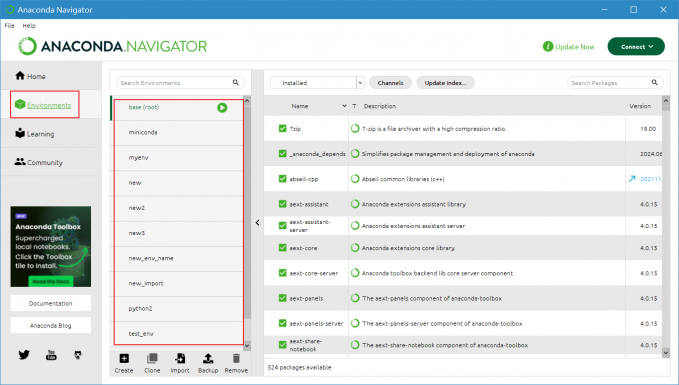Select the miniconda environment
Screen dimensions: 679x385
point(178,133)
